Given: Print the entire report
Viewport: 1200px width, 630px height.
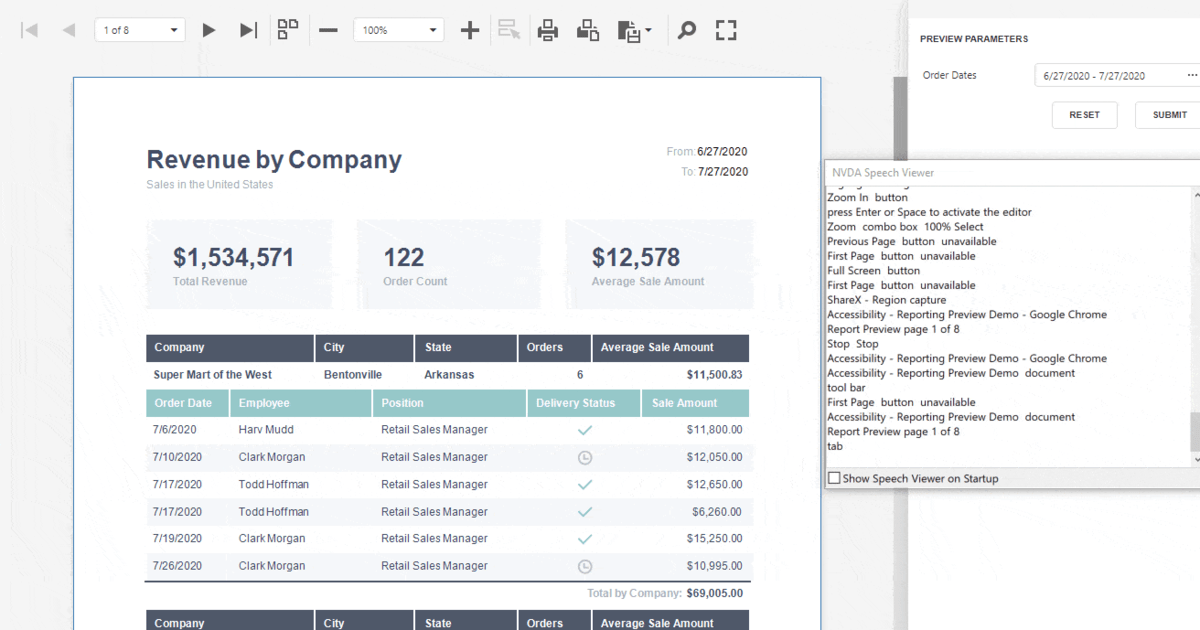Looking at the screenshot, I should click(548, 30).
